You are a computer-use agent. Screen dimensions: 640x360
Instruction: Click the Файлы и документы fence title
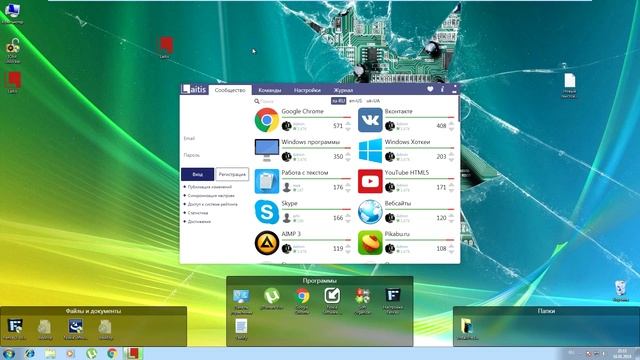pos(93,311)
